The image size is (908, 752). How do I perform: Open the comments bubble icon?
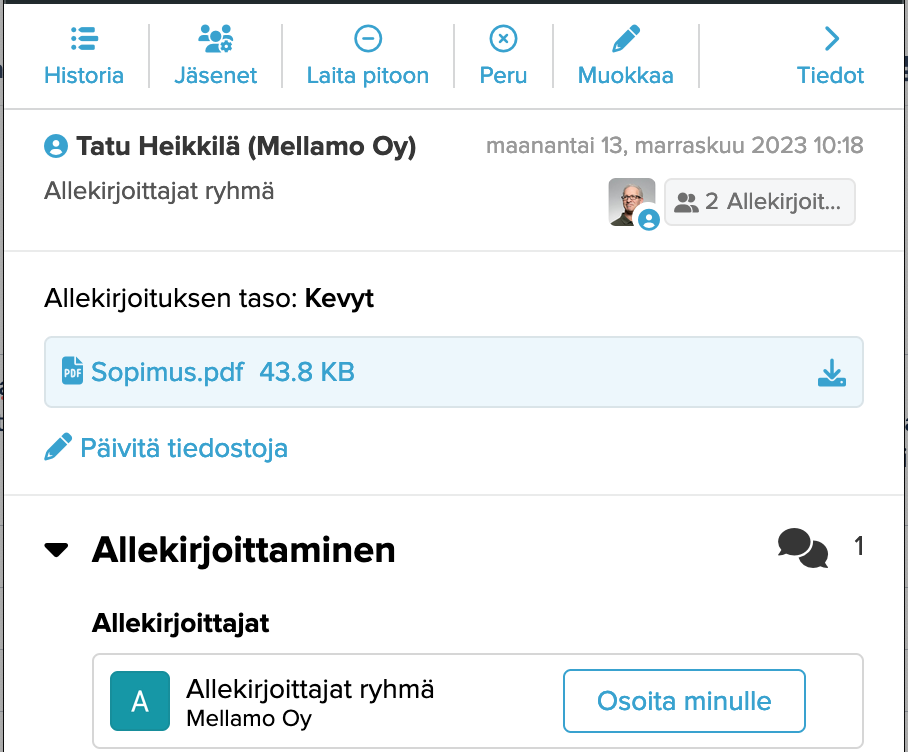pos(803,548)
